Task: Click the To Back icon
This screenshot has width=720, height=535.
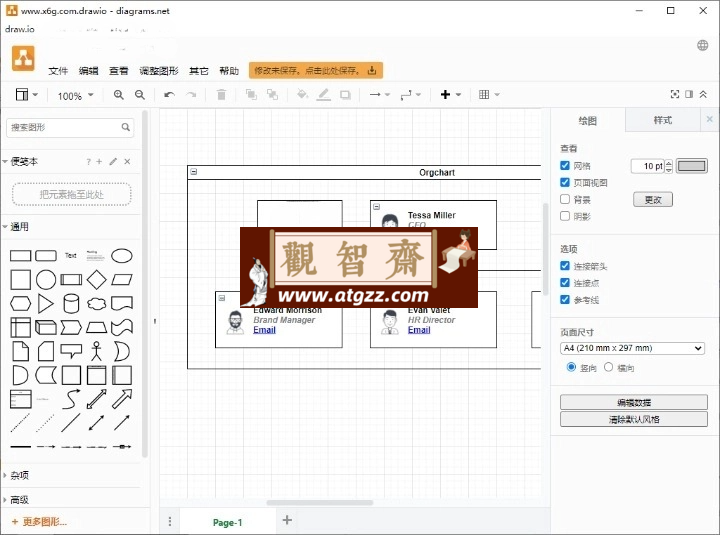Action: pyautogui.click(x=273, y=95)
